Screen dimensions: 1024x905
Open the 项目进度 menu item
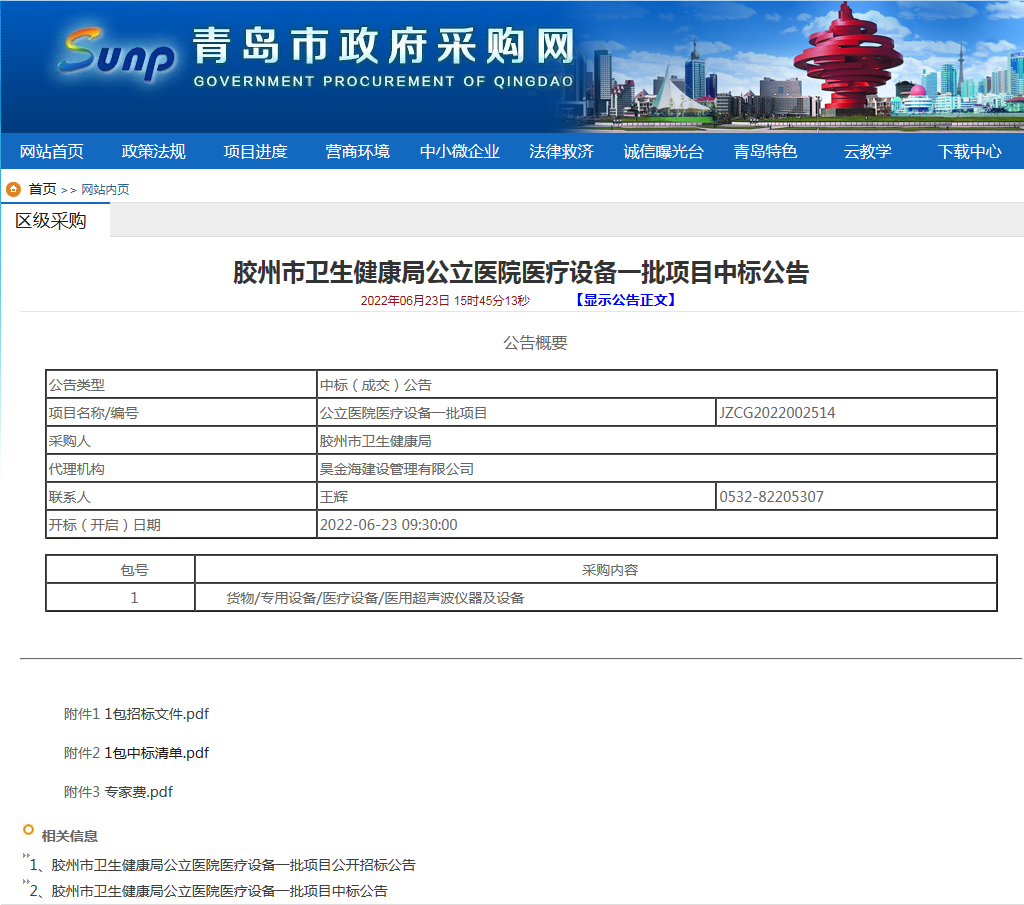click(256, 152)
